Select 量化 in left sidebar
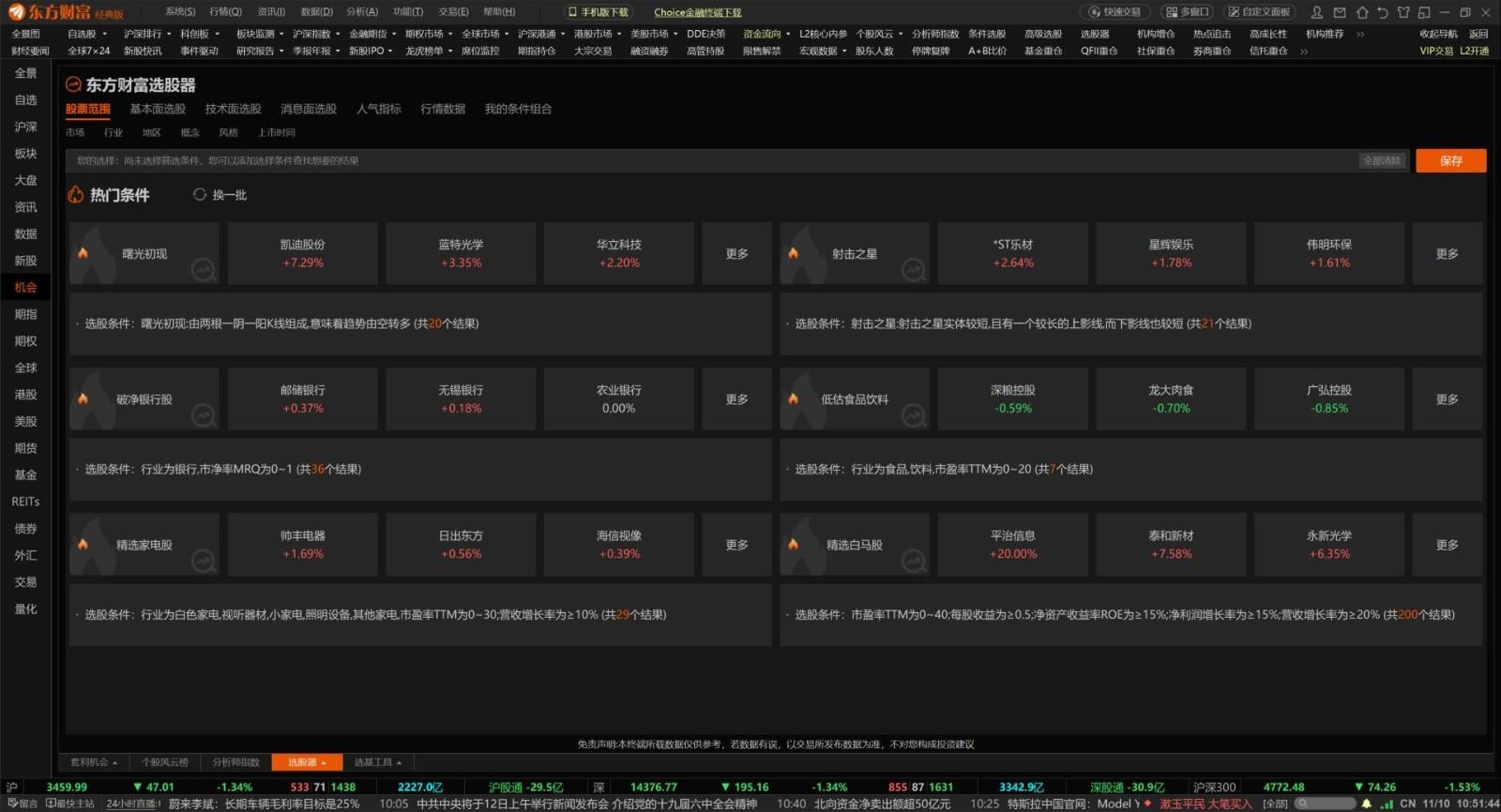Image resolution: width=1501 pixels, height=812 pixels. pos(26,609)
